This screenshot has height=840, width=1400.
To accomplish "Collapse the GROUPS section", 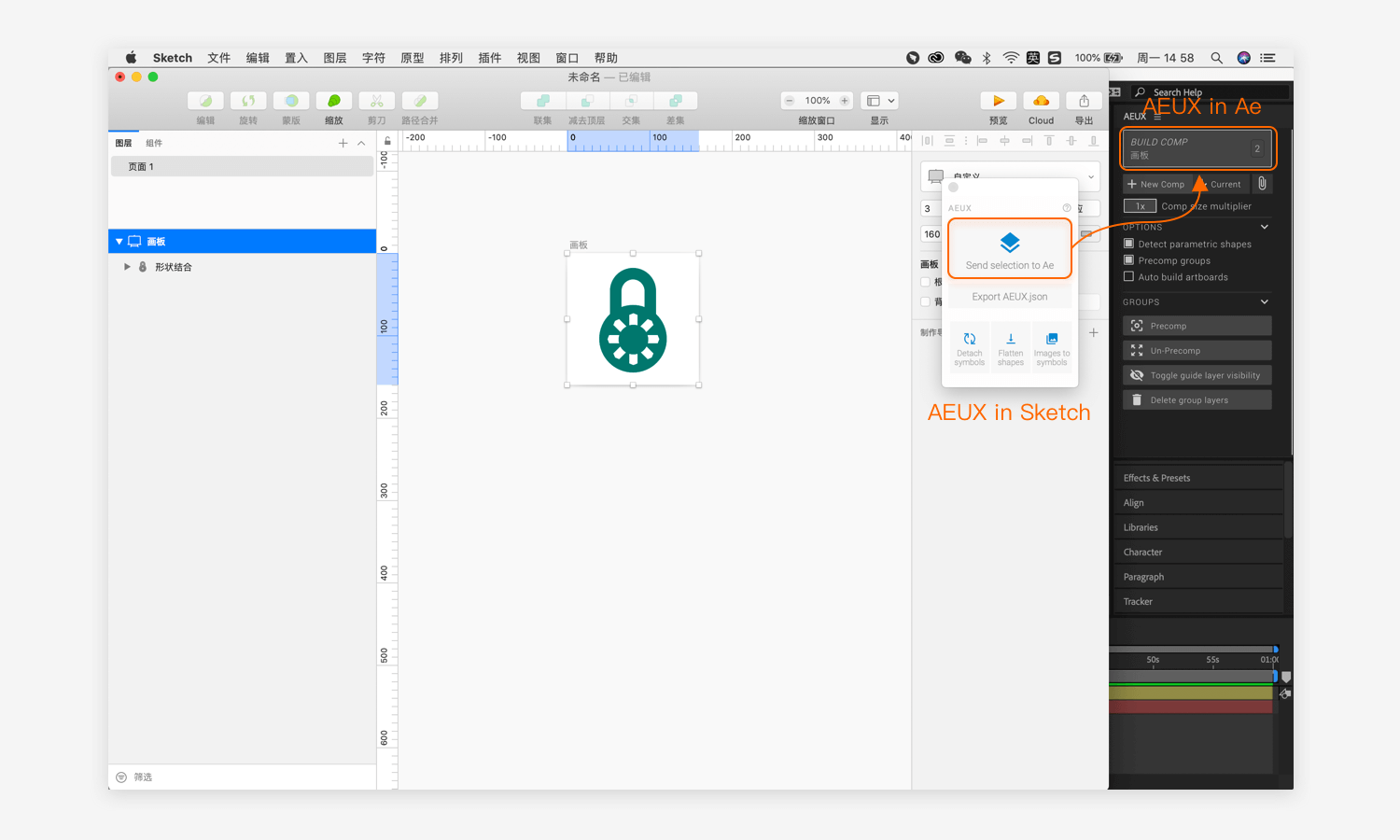I will [1265, 302].
